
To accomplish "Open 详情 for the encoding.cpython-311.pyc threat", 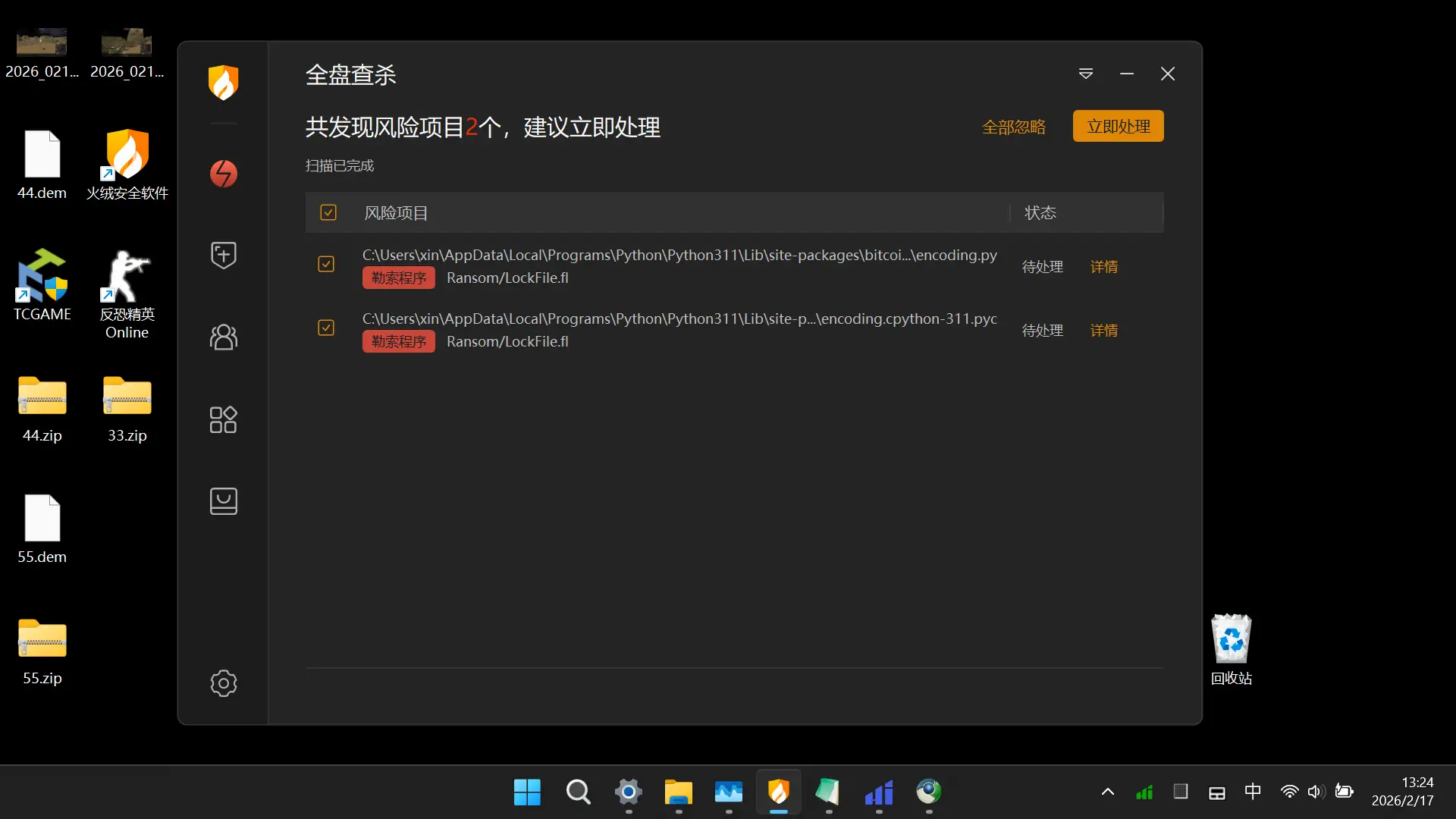I will (x=1103, y=331).
